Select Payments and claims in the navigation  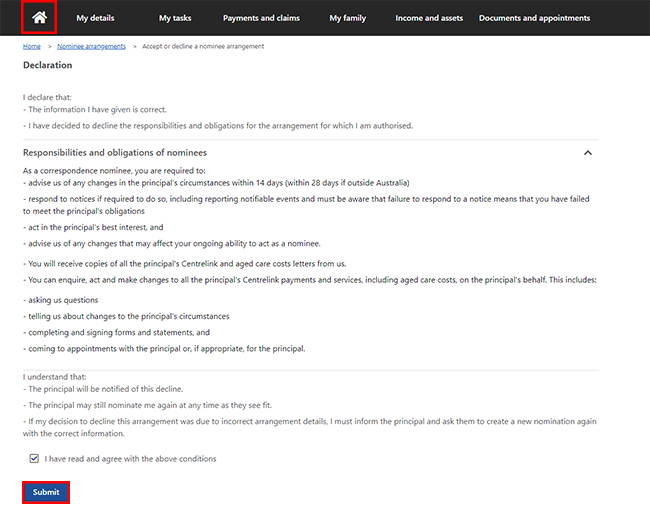coord(261,18)
